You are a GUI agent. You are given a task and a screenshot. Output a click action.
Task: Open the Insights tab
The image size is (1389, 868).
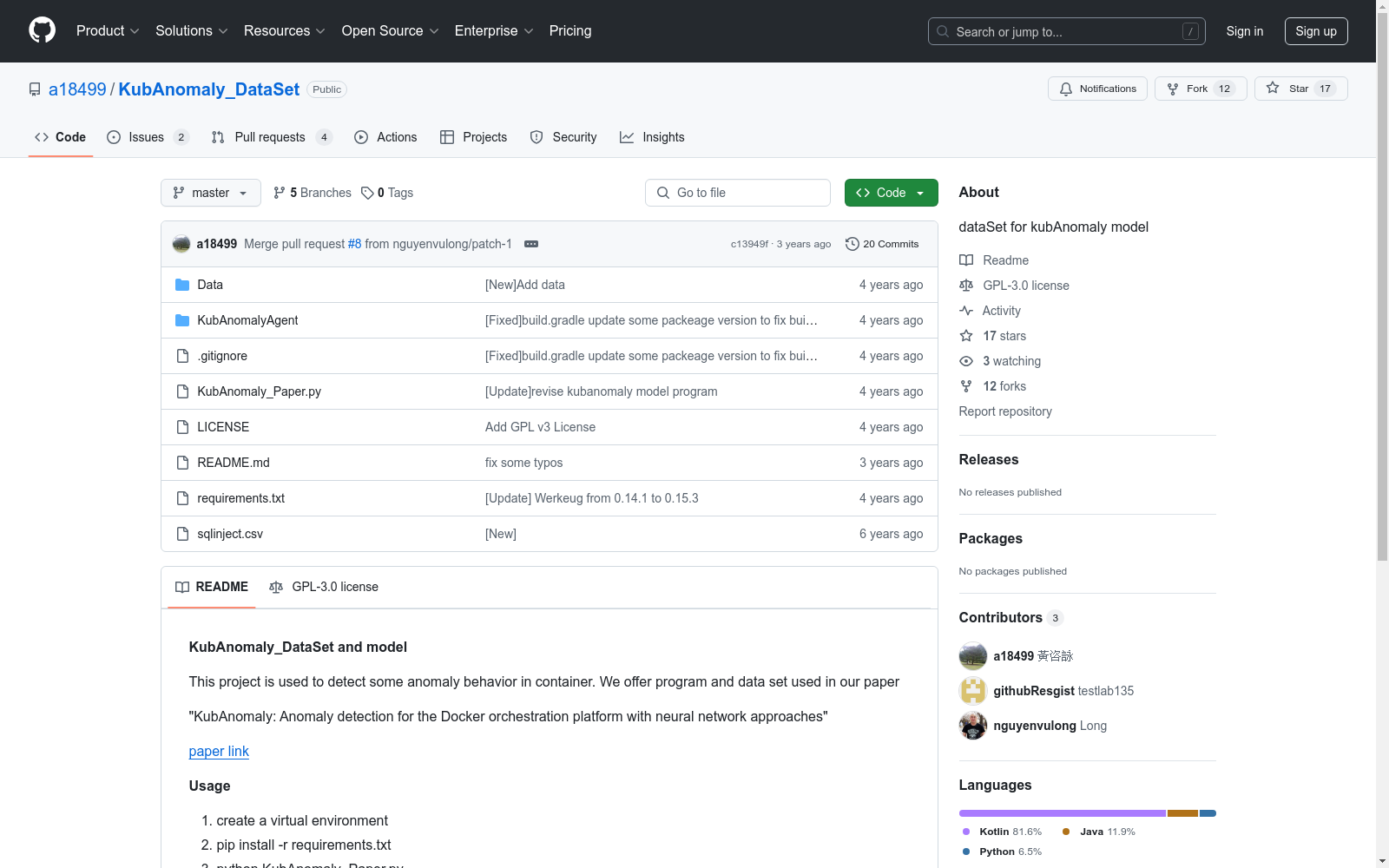click(652, 137)
